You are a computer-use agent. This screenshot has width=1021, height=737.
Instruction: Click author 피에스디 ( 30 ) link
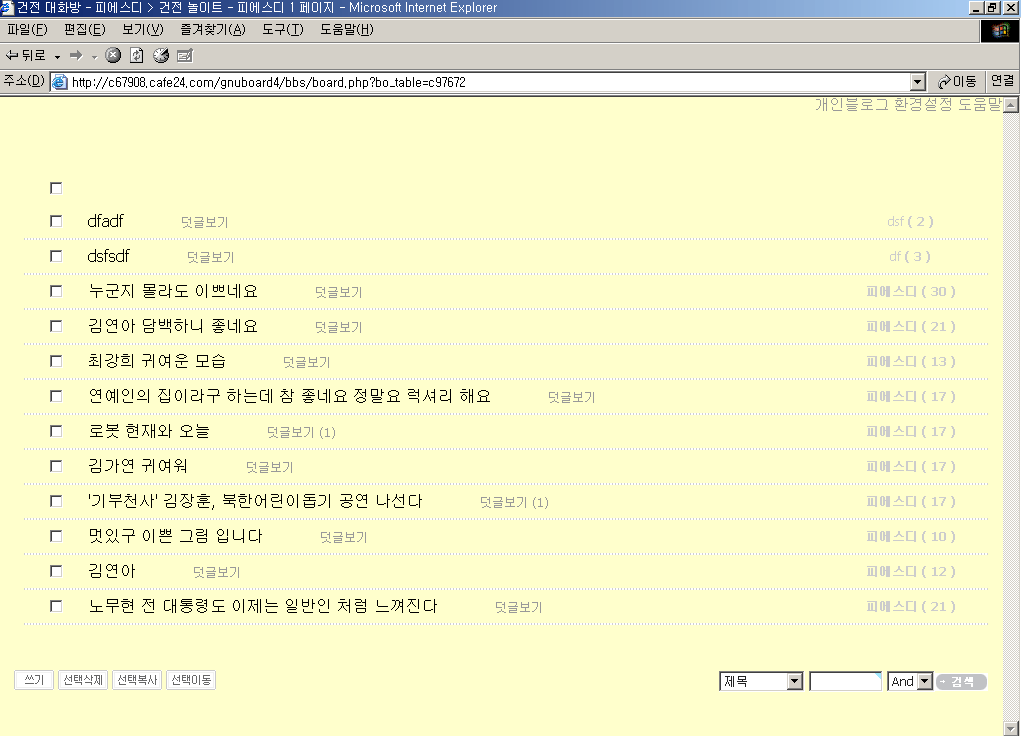point(911,292)
